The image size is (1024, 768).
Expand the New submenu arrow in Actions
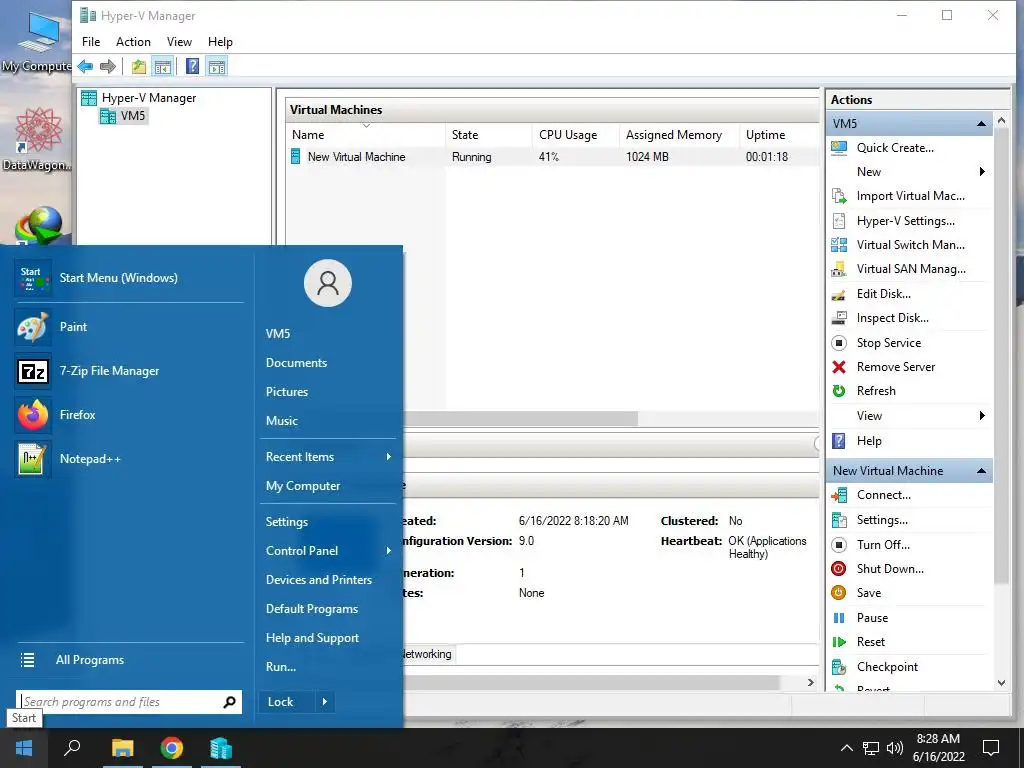coord(982,172)
